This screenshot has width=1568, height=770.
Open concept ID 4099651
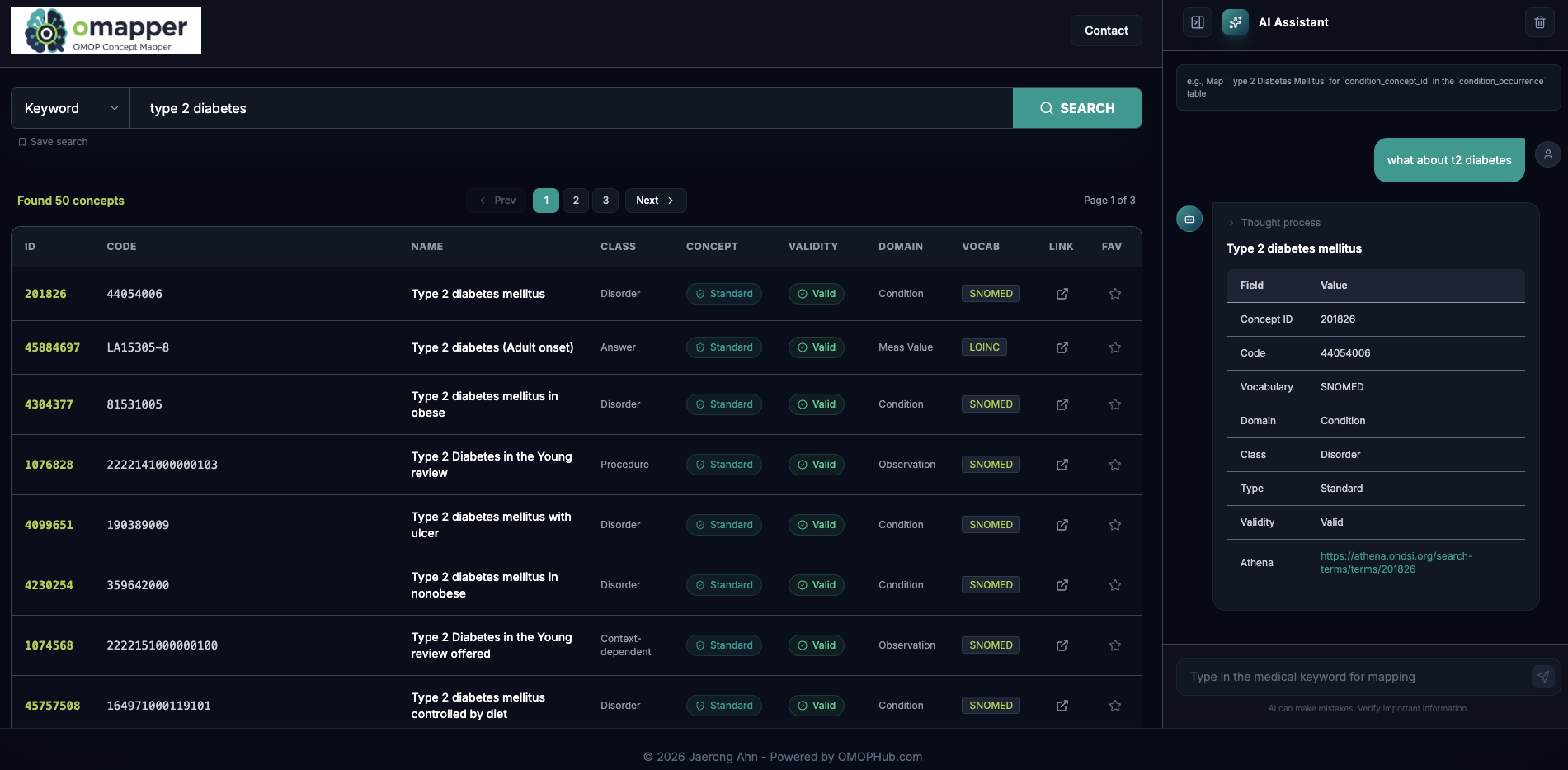coord(49,525)
